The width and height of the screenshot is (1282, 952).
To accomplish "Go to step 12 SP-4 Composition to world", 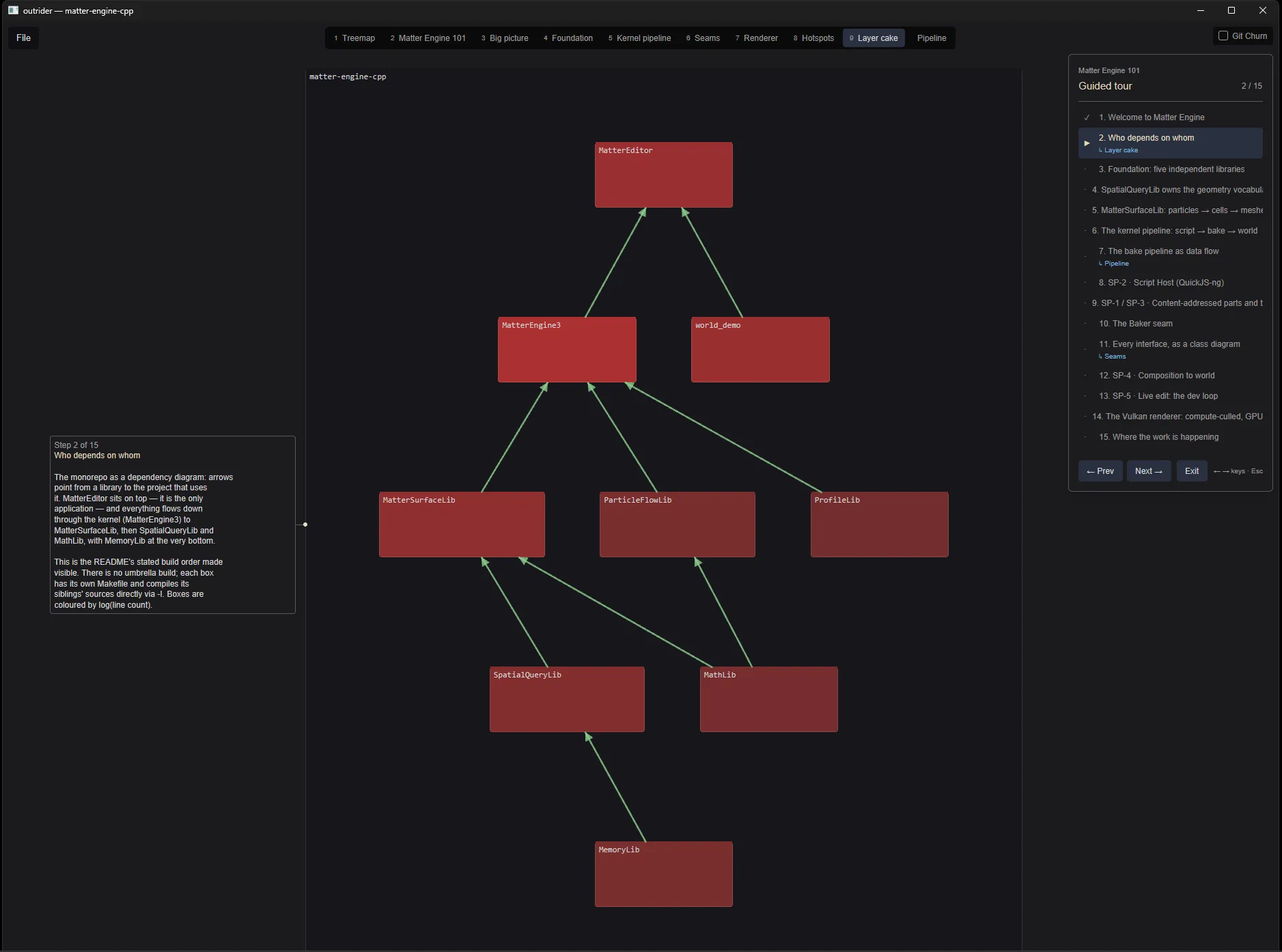I will click(x=1171, y=376).
